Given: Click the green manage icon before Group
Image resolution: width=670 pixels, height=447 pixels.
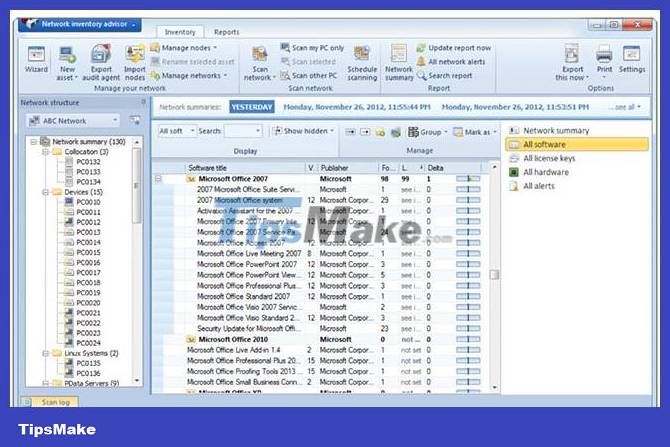Looking at the screenshot, I should [x=396, y=132].
